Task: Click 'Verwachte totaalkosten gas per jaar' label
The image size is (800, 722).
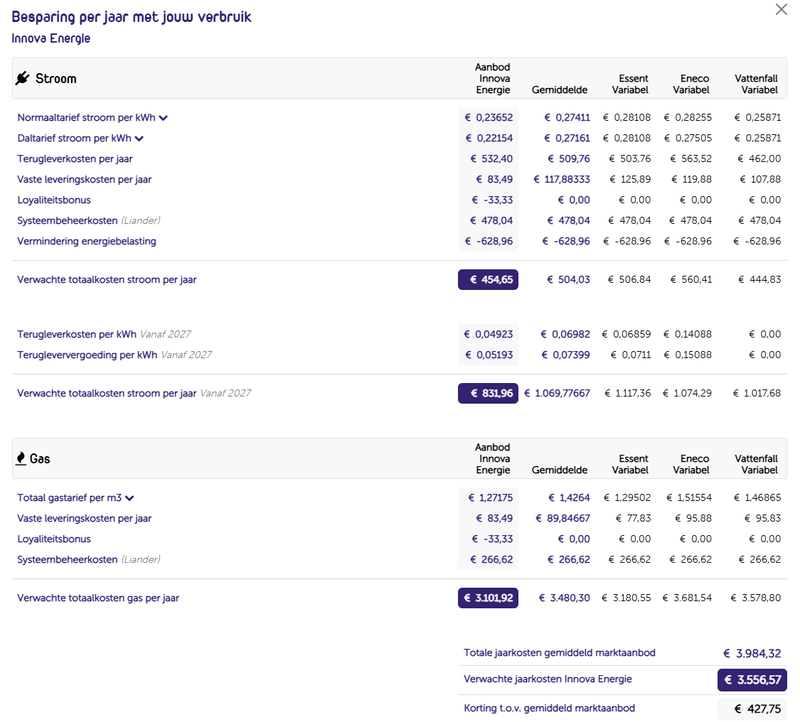Action: [98, 598]
